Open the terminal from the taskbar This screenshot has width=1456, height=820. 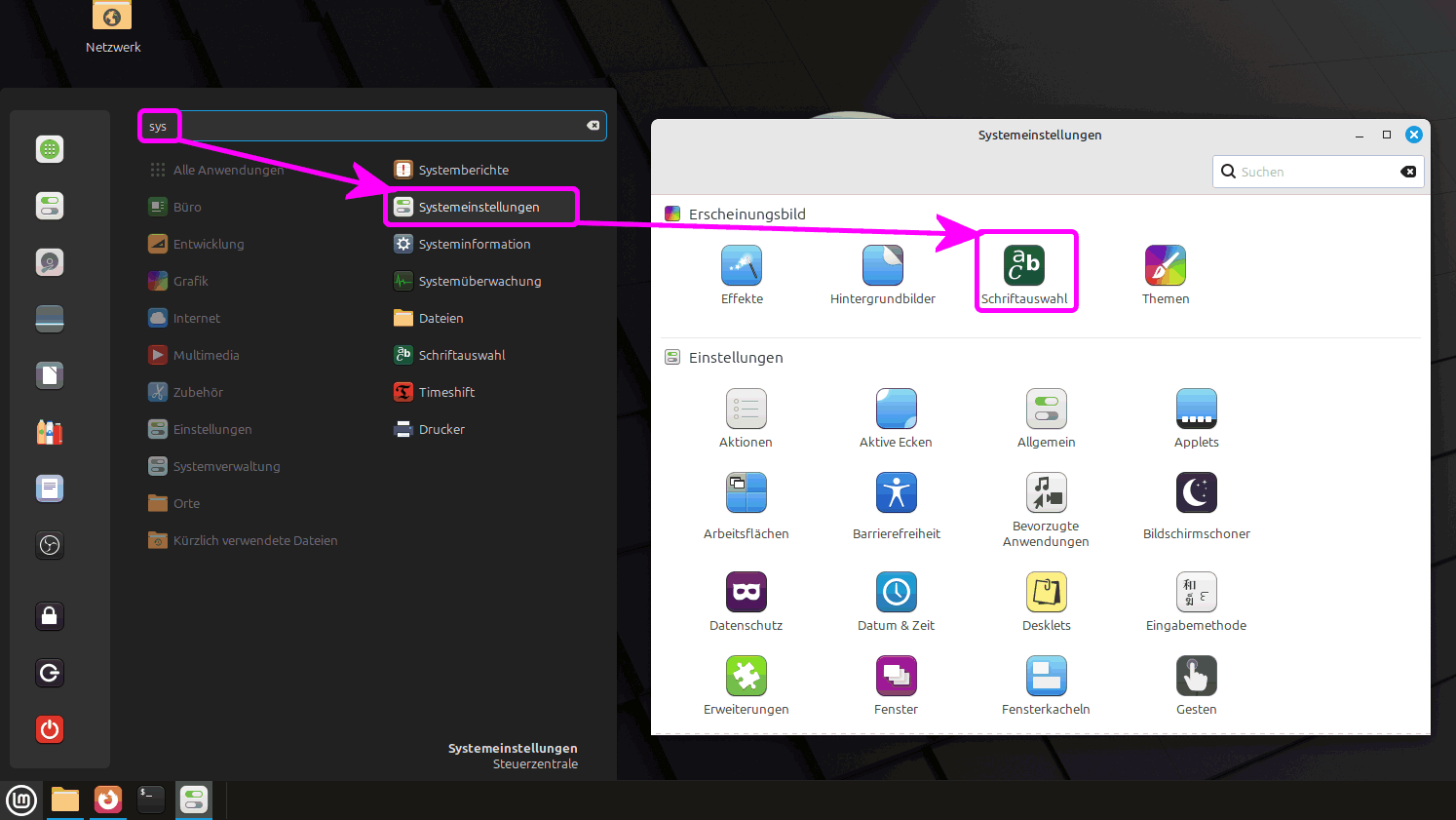(150, 800)
